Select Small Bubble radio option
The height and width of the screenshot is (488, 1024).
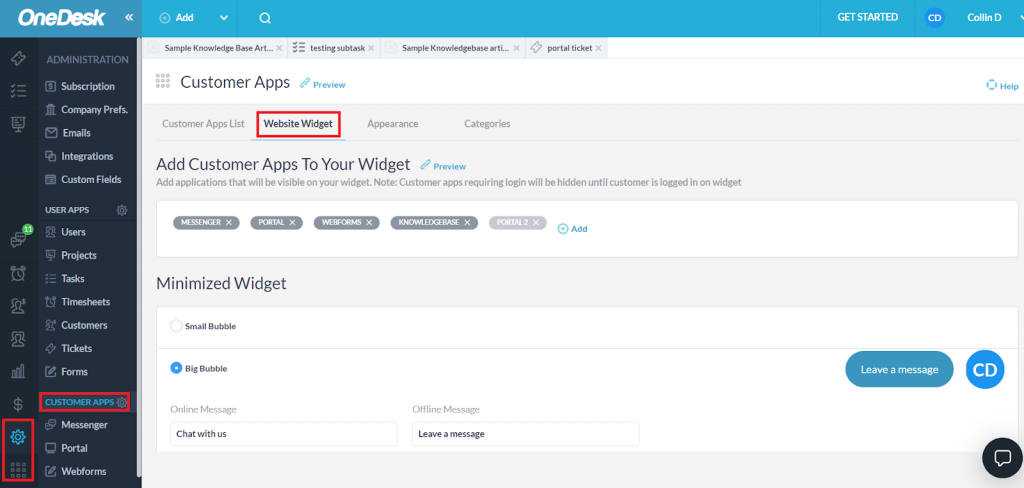pyautogui.click(x=176, y=325)
